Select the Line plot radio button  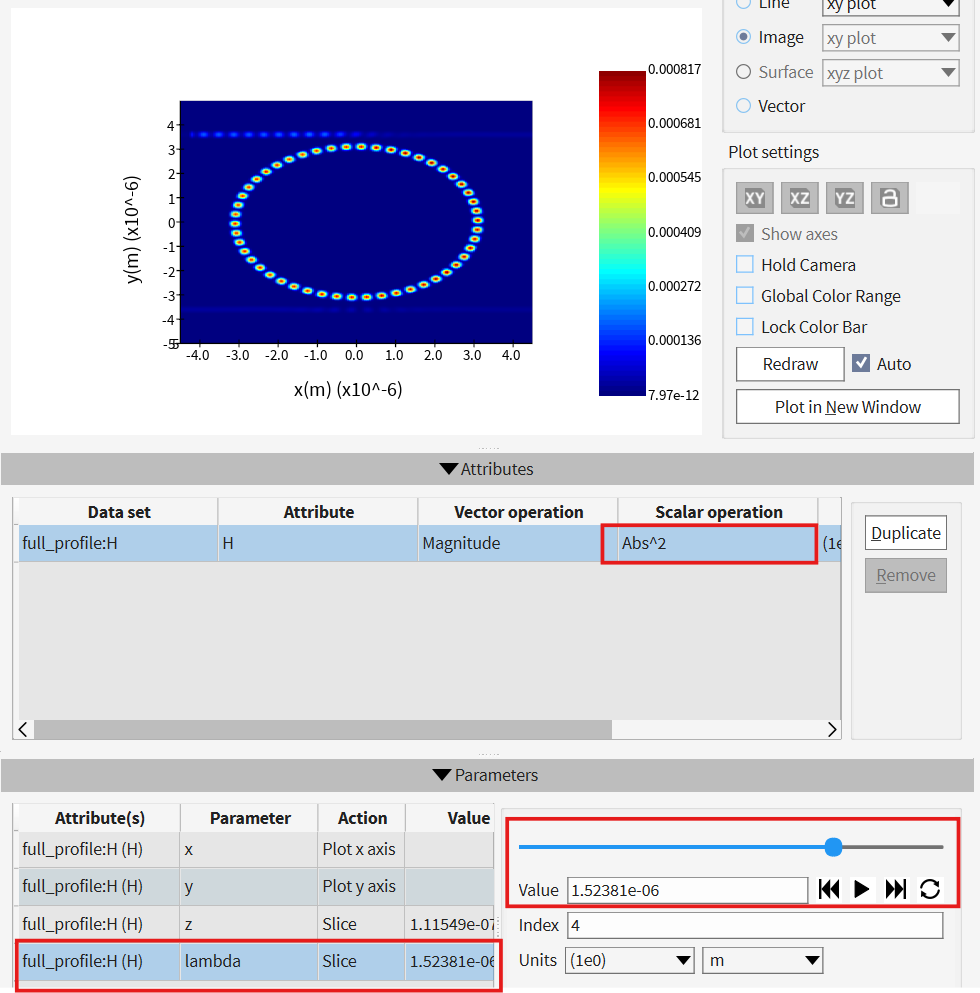click(x=743, y=3)
